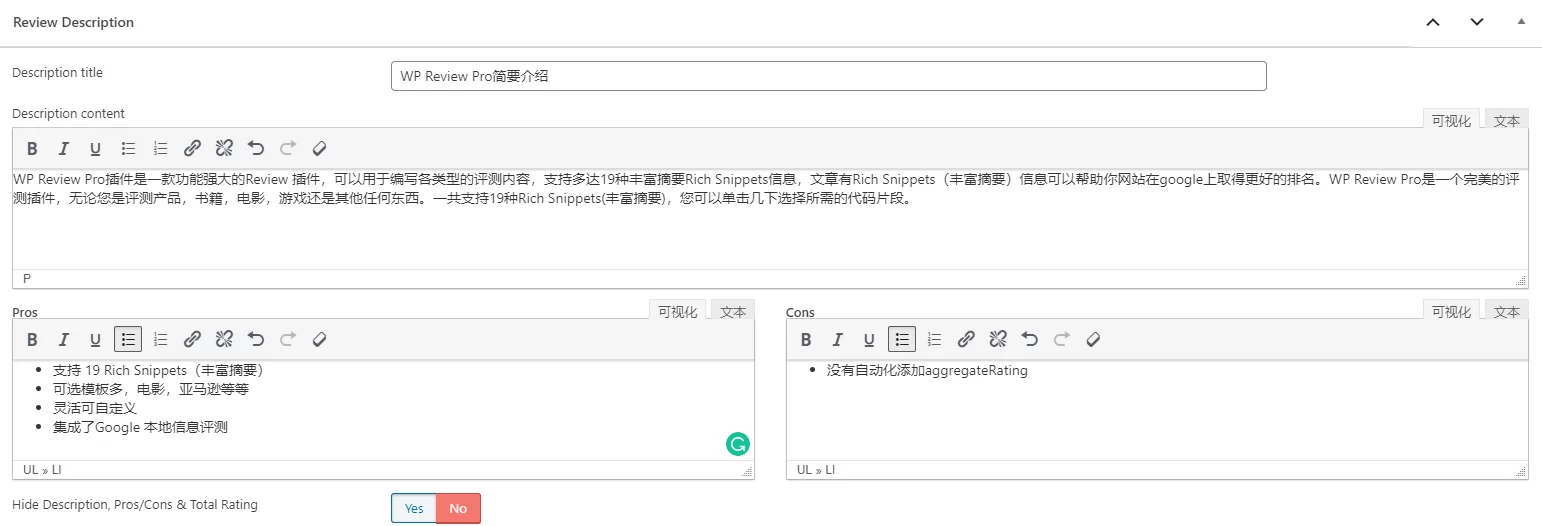Set Hide Description toggle to No
The height and width of the screenshot is (526, 1542).
(x=458, y=508)
